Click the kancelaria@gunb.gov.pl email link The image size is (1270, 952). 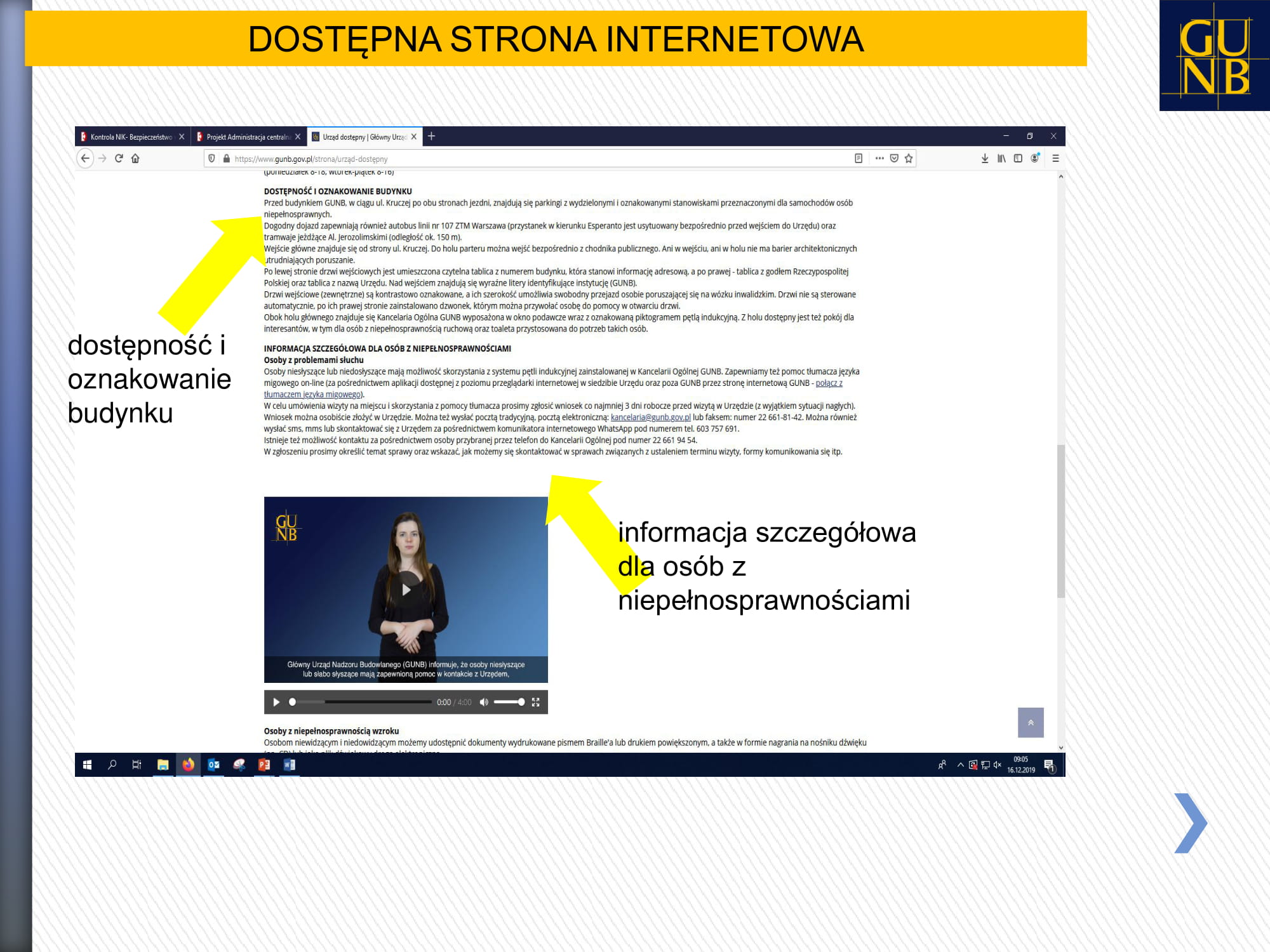point(650,417)
